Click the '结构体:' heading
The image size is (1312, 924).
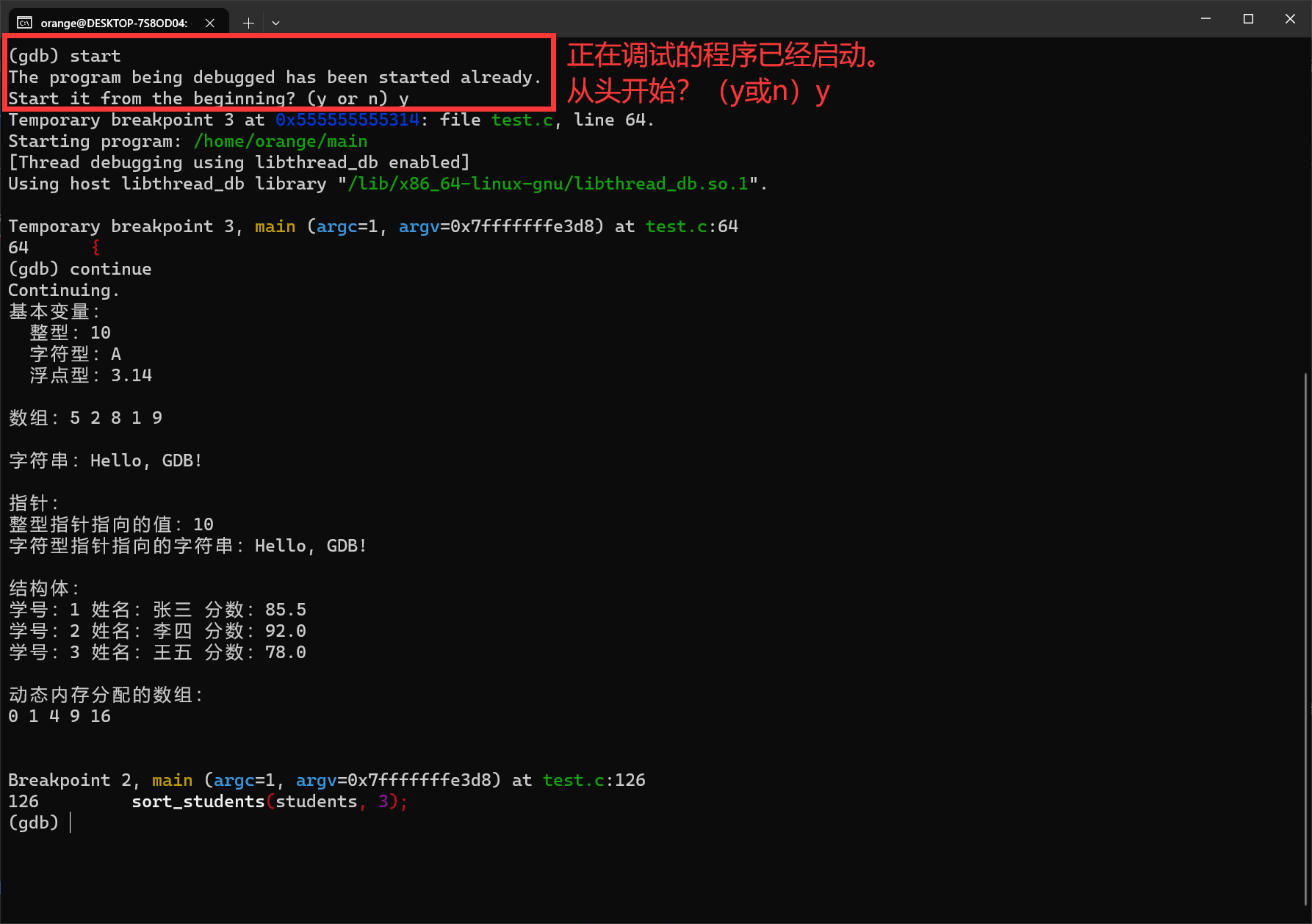pos(44,588)
